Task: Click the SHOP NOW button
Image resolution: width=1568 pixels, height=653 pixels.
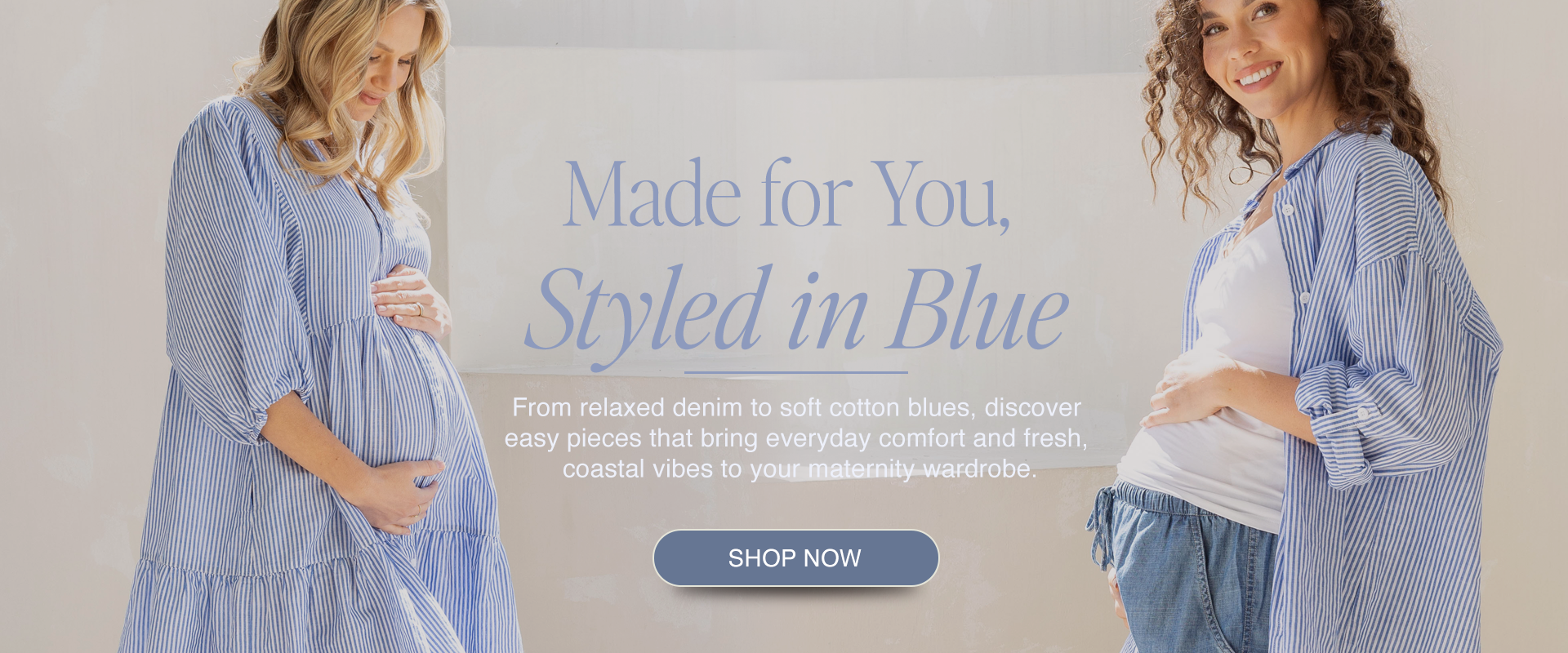Action: 795,557
